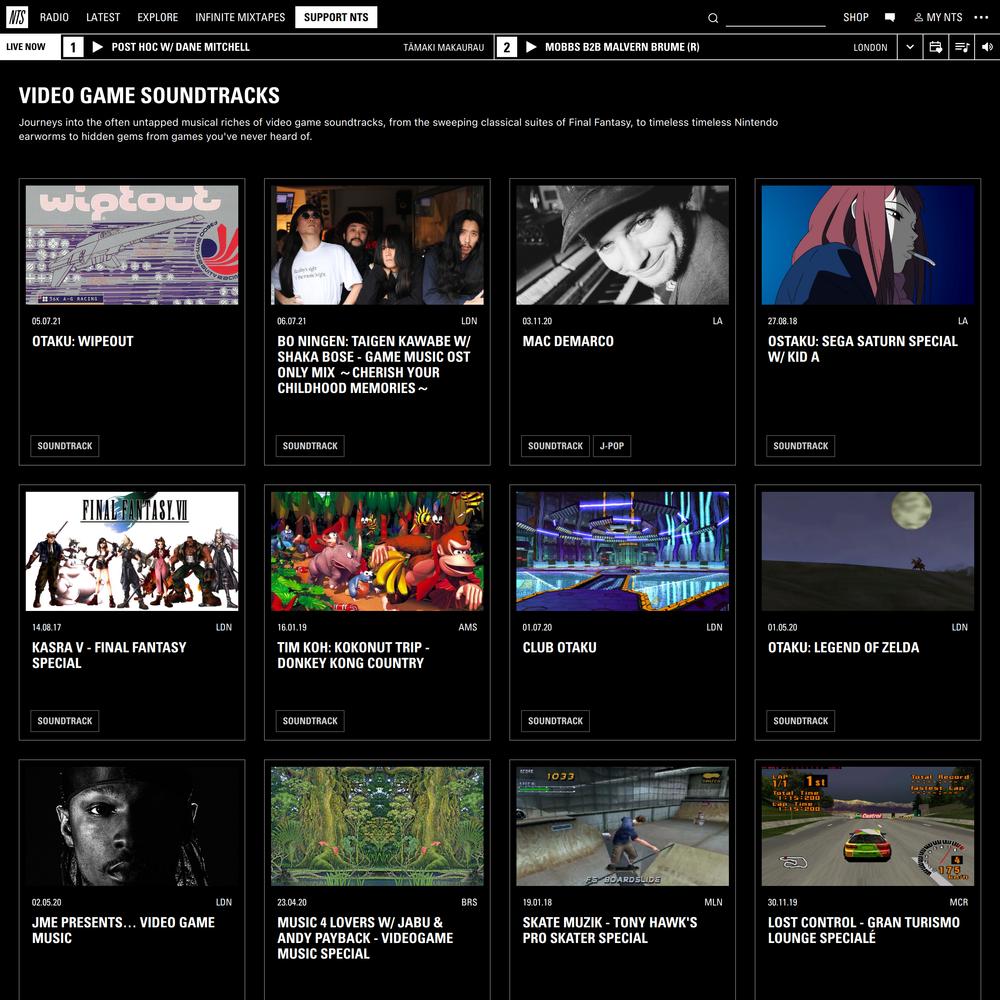1000x1000 pixels.
Task: Open 'Tim Koh: Kokonut Trip' episode title
Action: (x=353, y=655)
